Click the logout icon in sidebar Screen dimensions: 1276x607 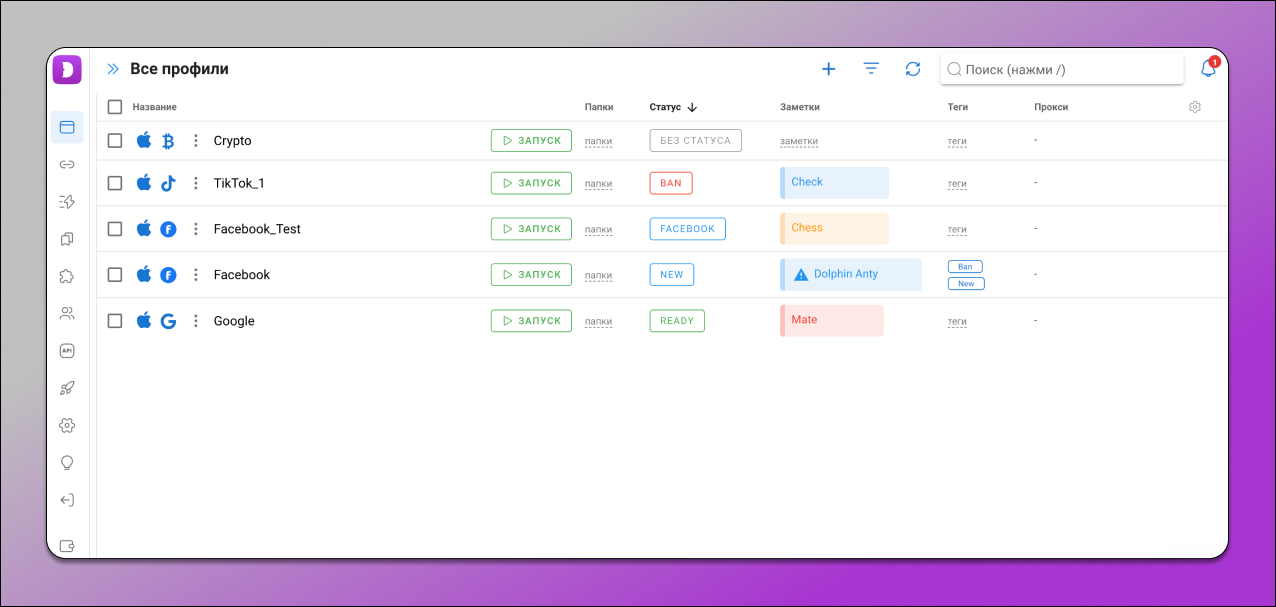click(67, 500)
